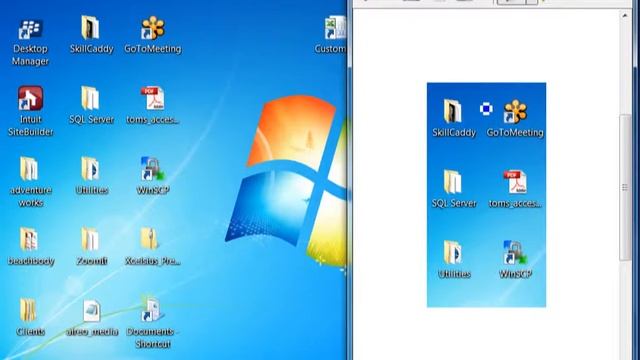Image resolution: width=640 pixels, height=360 pixels.
Task: Select the Utilities folder on the desktop
Action: click(x=91, y=176)
